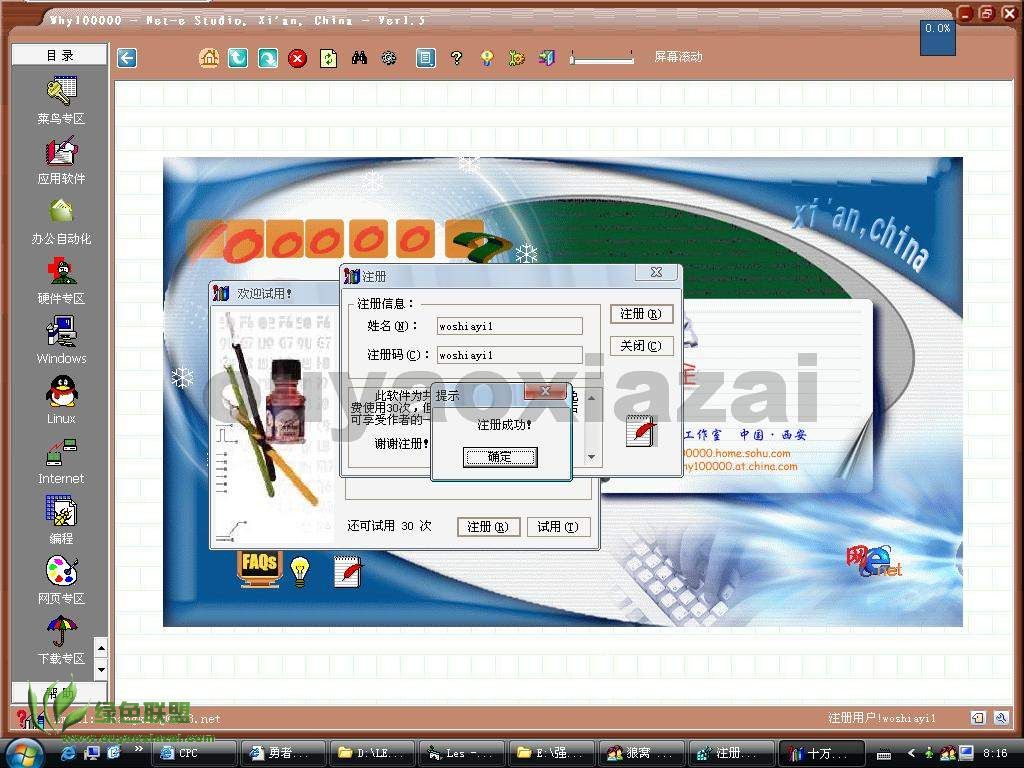Close the 注册 dialog with X
Image resolution: width=1024 pixels, height=768 pixels.
coord(656,272)
